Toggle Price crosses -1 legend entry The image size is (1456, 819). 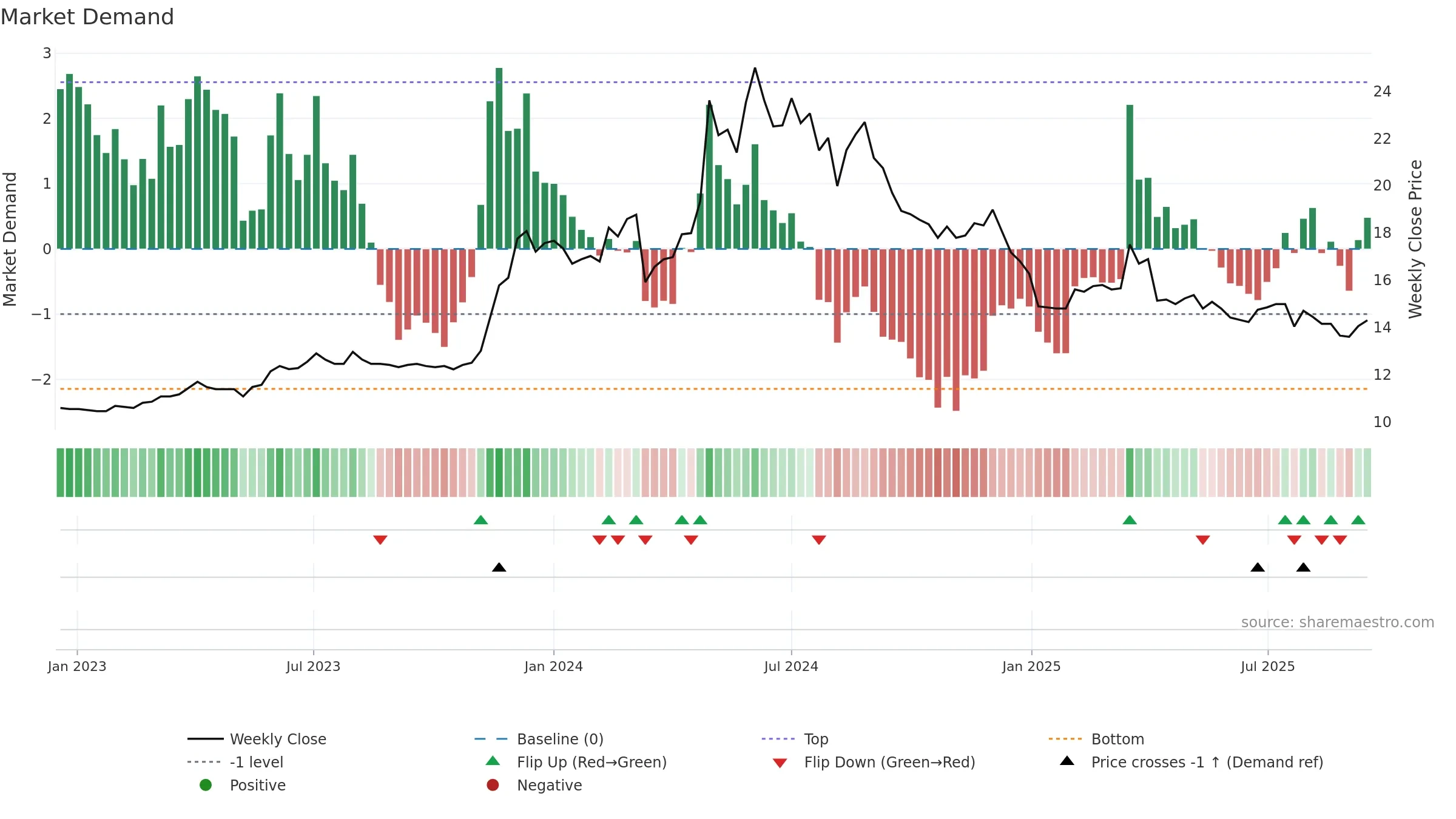tap(1191, 762)
